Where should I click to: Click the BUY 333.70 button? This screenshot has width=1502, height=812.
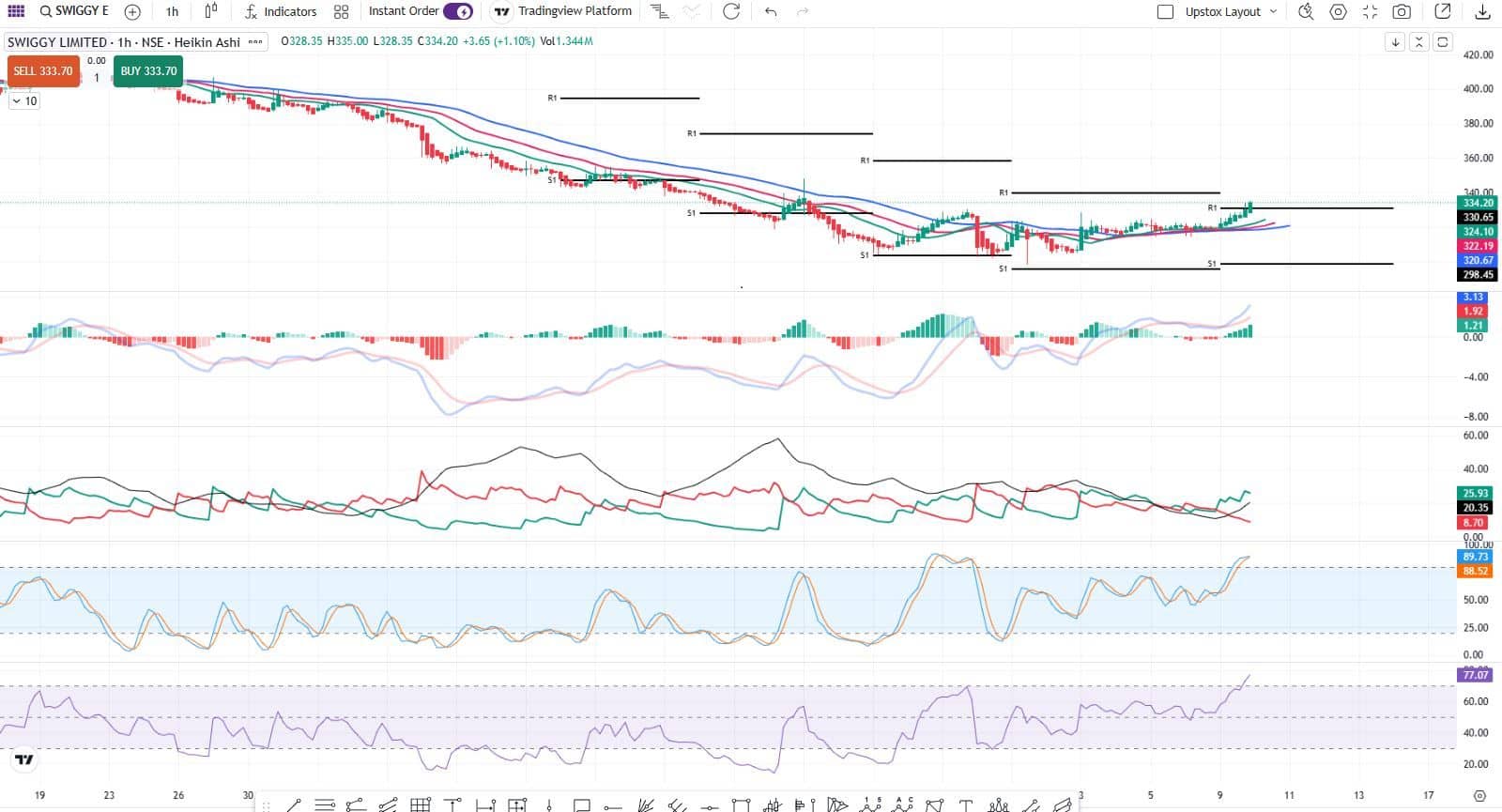(x=148, y=71)
